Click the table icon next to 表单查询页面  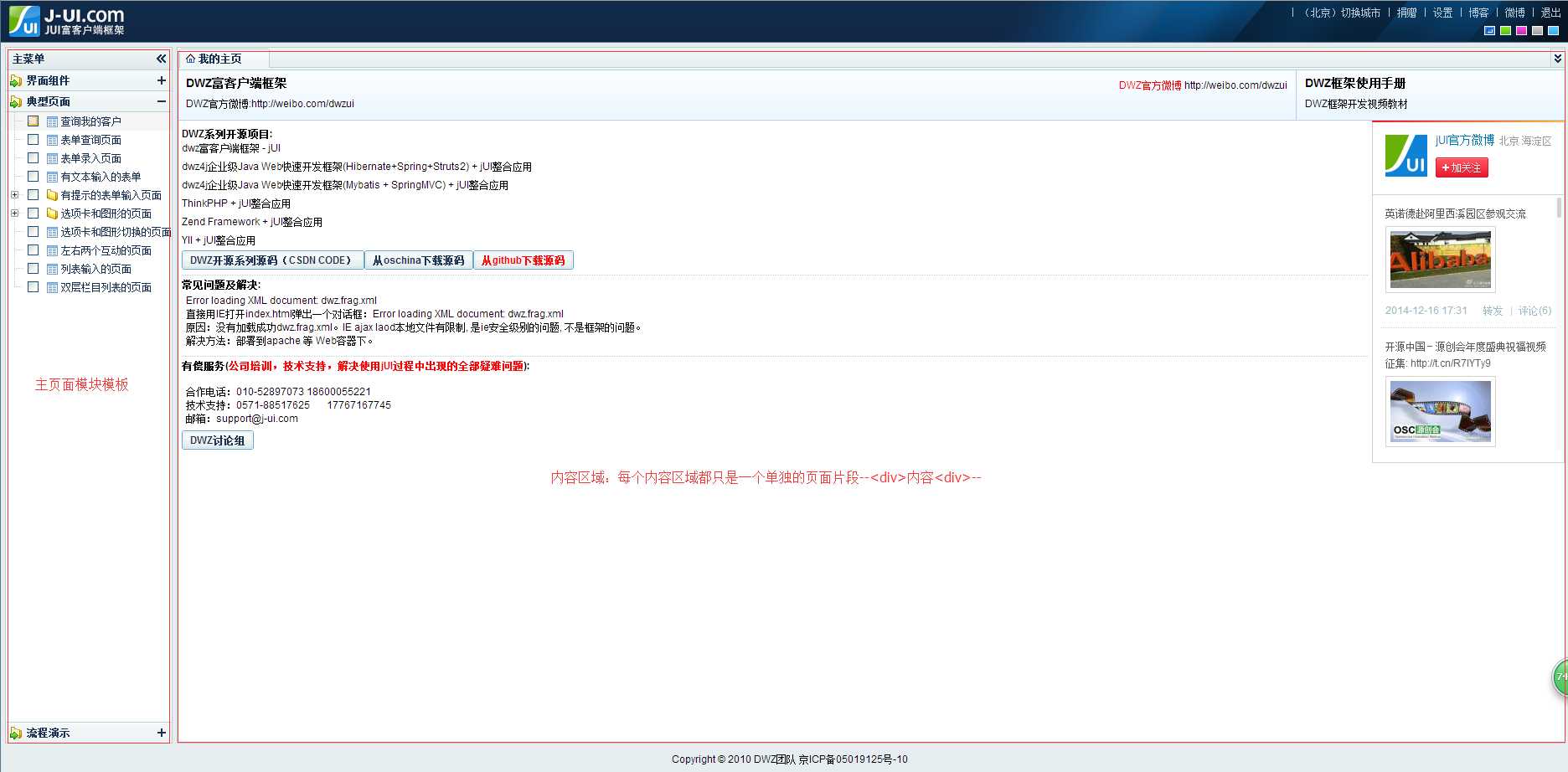pyautogui.click(x=52, y=141)
